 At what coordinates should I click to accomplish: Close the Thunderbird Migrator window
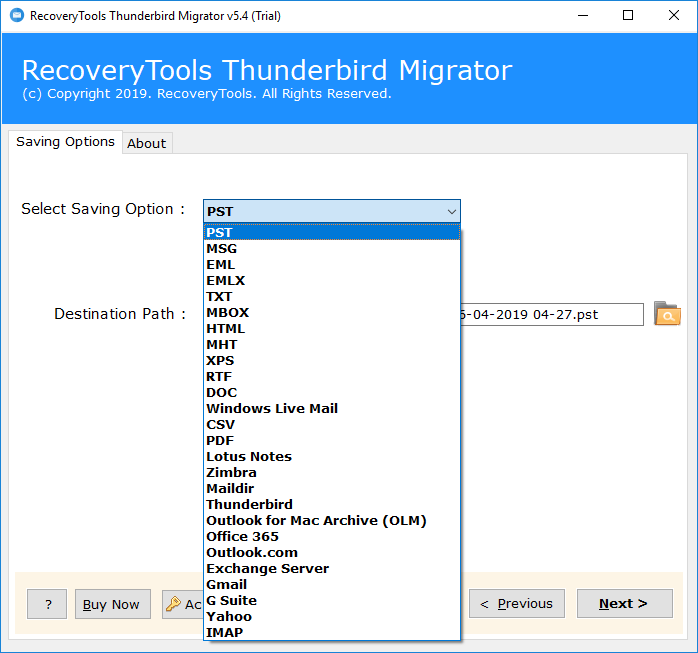coord(674,16)
